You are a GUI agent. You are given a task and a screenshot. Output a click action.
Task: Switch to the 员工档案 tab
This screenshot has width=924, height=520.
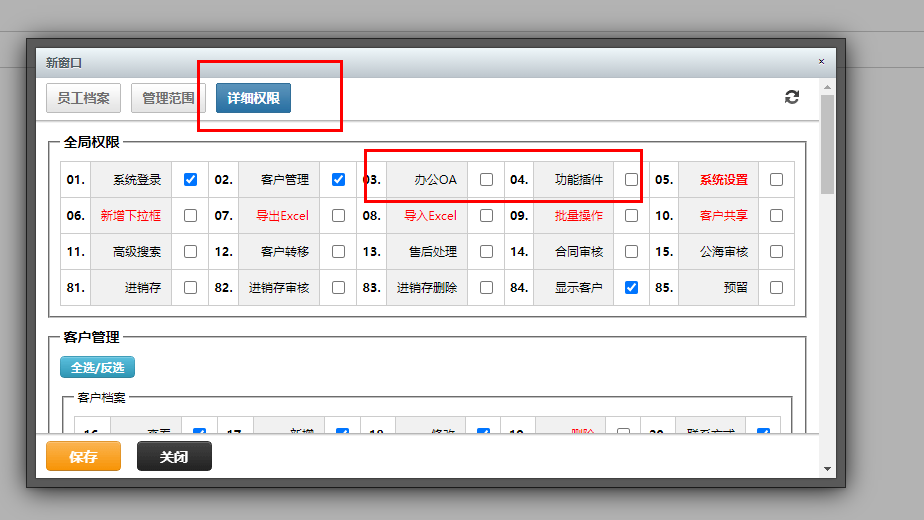pos(83,98)
